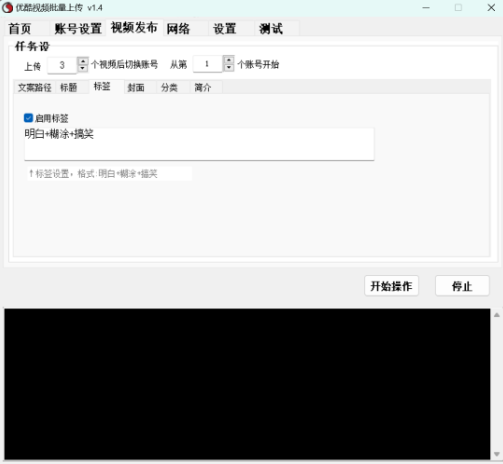Screen dimensions: 503x464
Task: Switch to the 文案路径 sub-tab
Action: click(35, 88)
